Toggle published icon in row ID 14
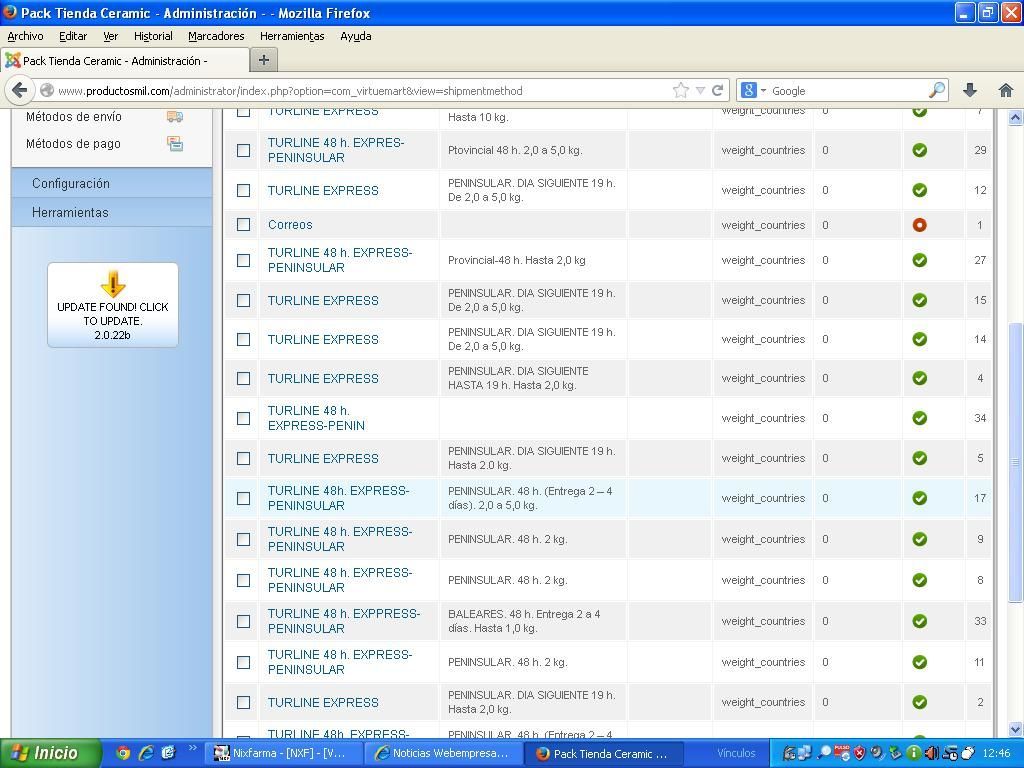Image resolution: width=1024 pixels, height=768 pixels. click(920, 339)
